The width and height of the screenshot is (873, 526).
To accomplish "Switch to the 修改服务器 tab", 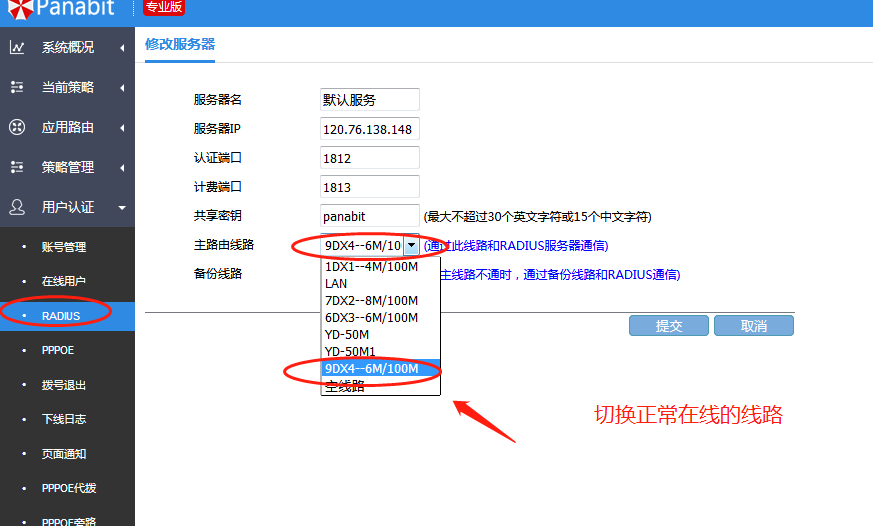I will (x=180, y=44).
